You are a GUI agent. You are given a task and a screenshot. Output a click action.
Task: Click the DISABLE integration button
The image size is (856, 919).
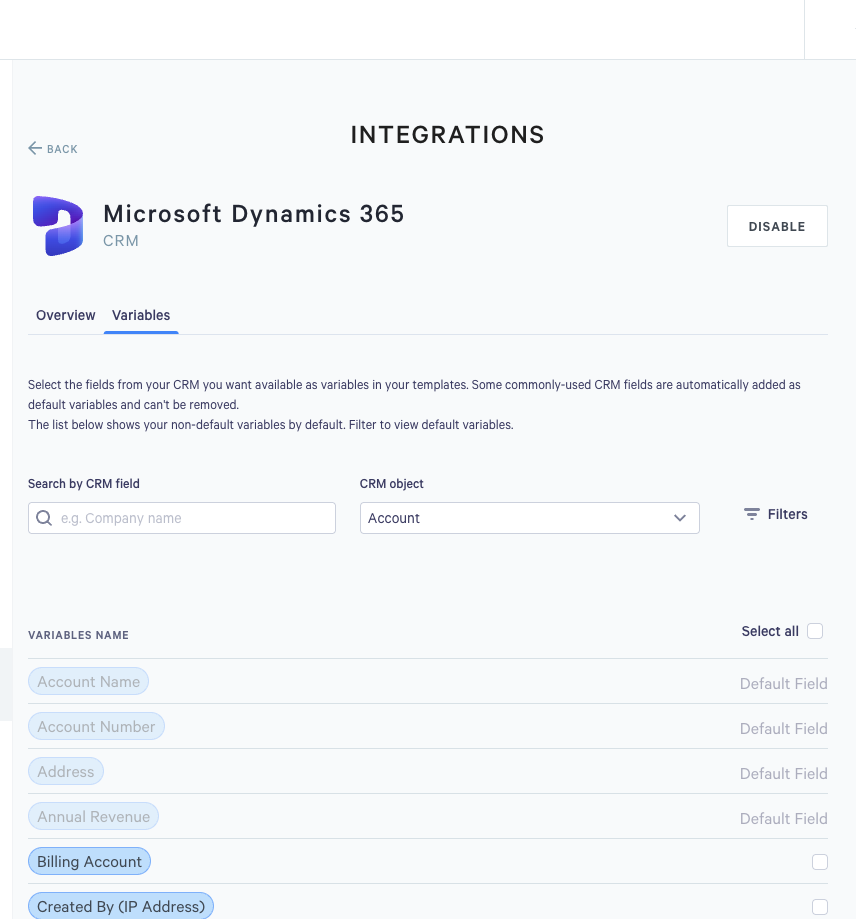click(x=777, y=226)
